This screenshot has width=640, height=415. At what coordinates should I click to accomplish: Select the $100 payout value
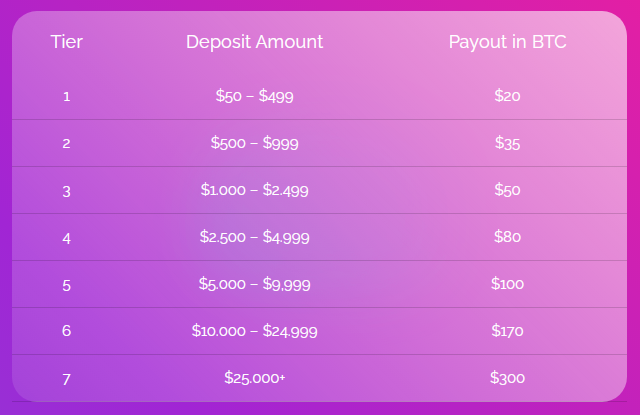pos(507,284)
